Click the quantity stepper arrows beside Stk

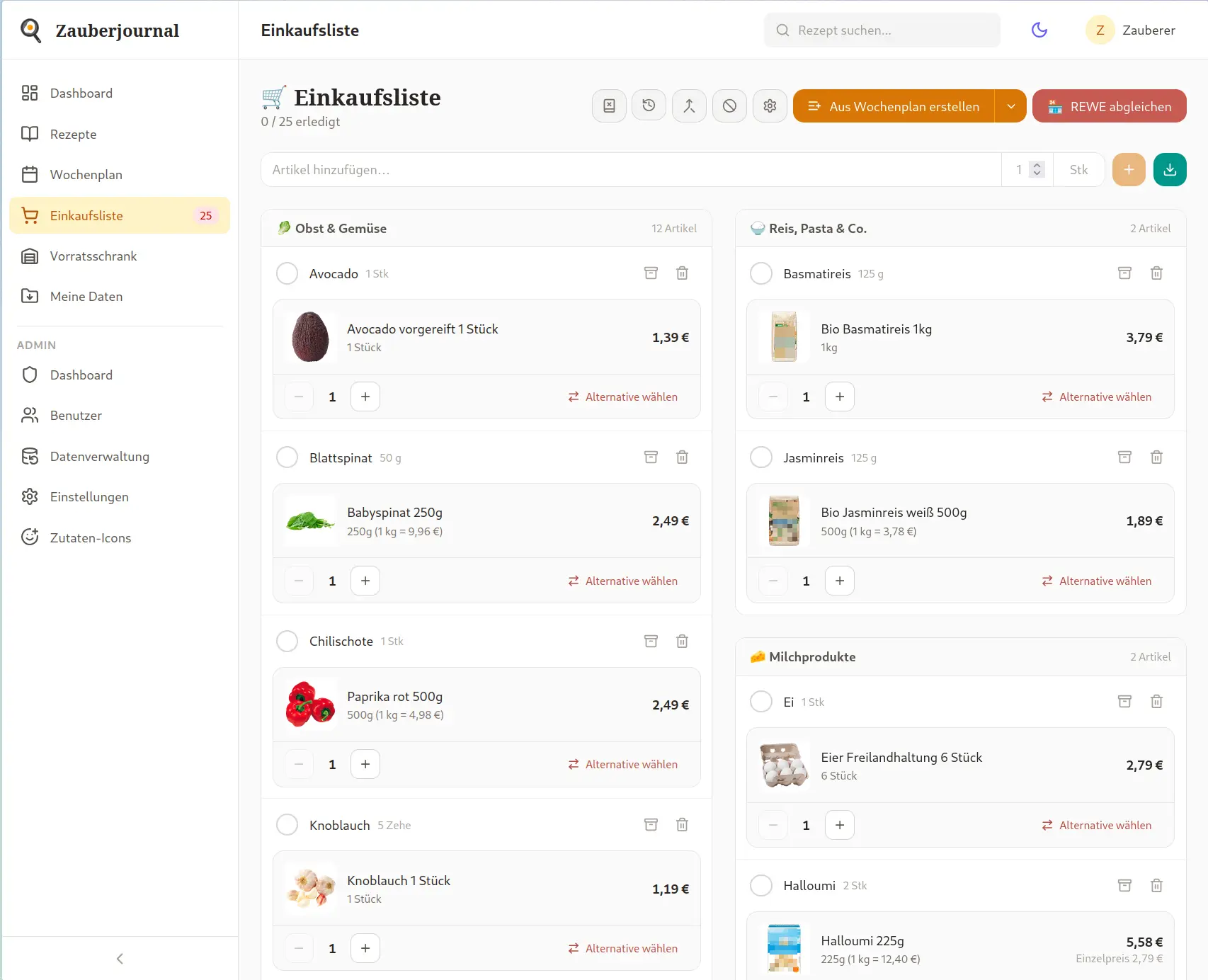click(1037, 169)
